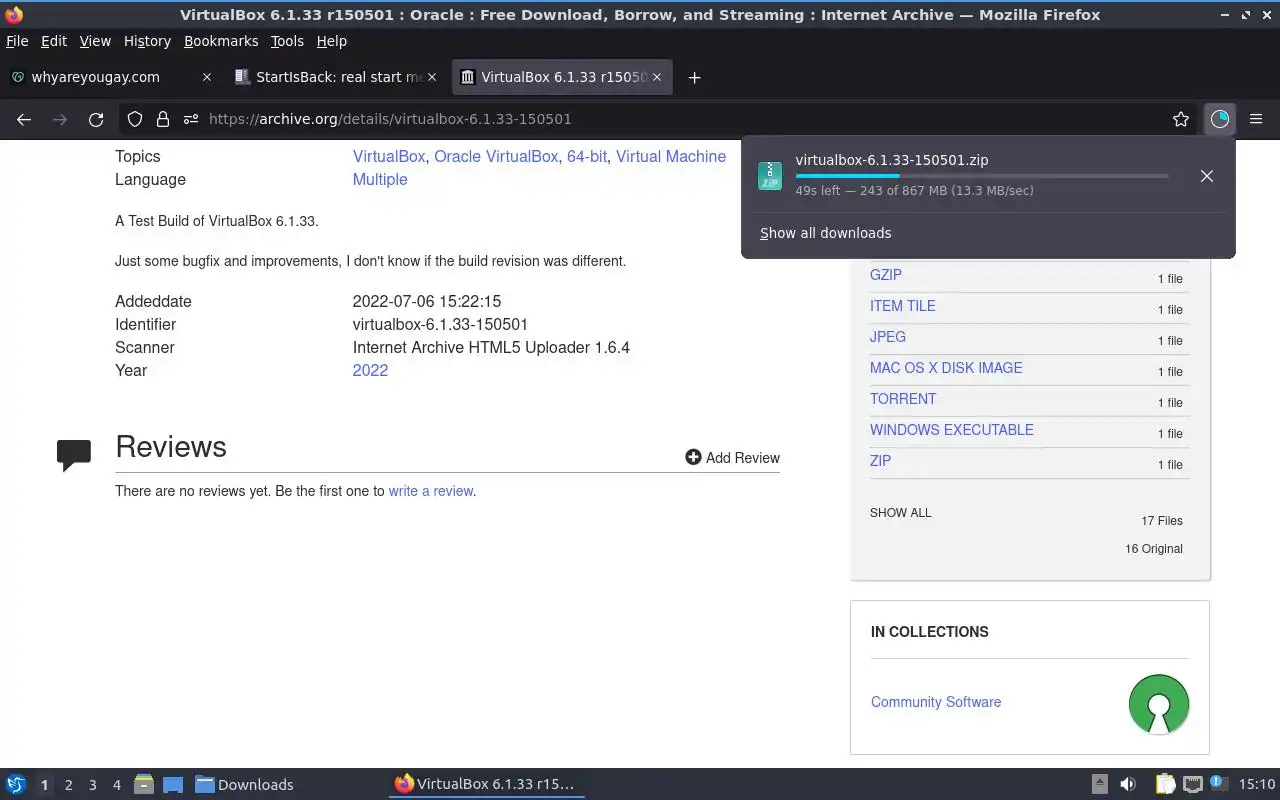The width and height of the screenshot is (1280, 800).
Task: Open the file manager launcher in the taskbar
Action: (x=144, y=784)
